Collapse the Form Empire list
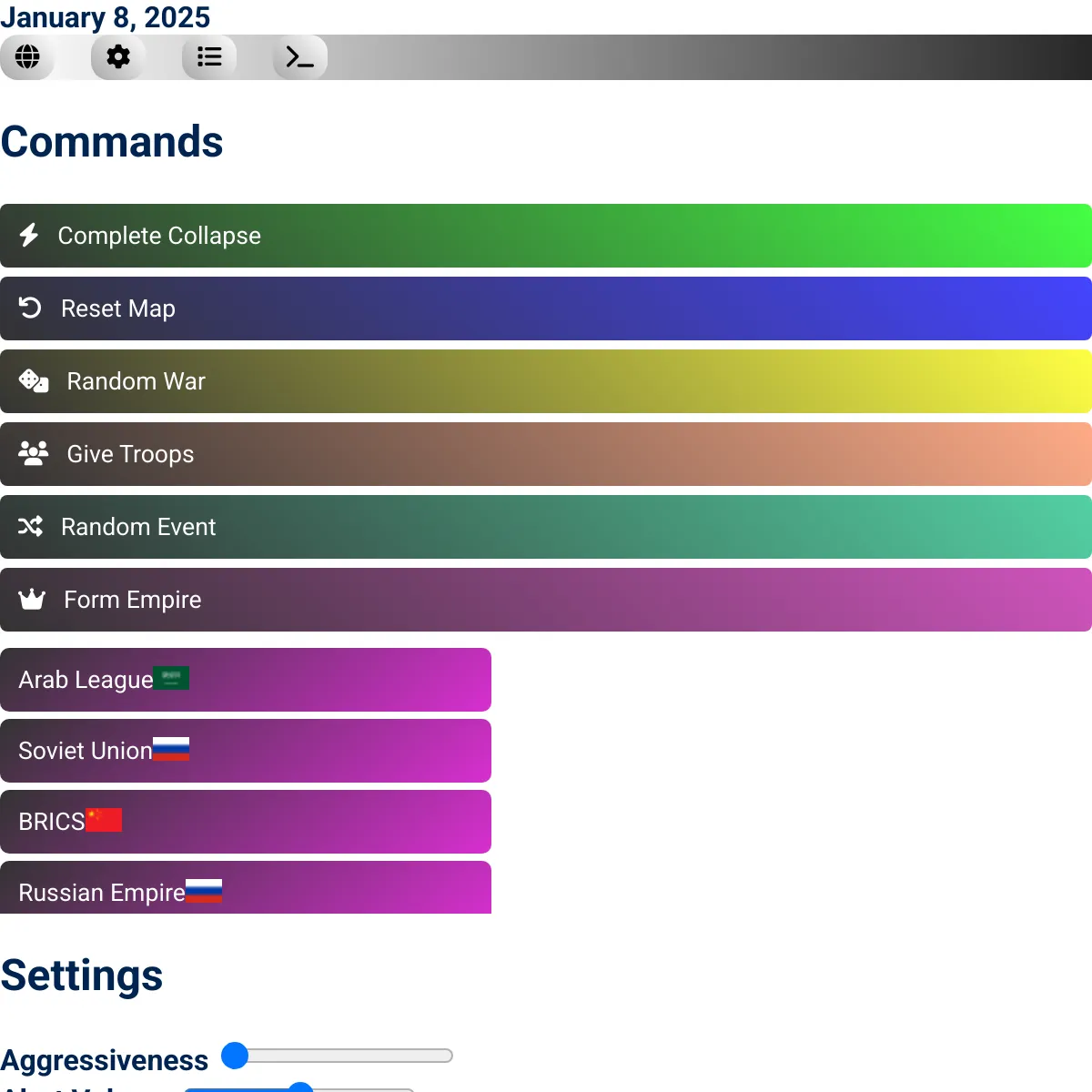Viewport: 1092px width, 1092px height. (x=546, y=600)
